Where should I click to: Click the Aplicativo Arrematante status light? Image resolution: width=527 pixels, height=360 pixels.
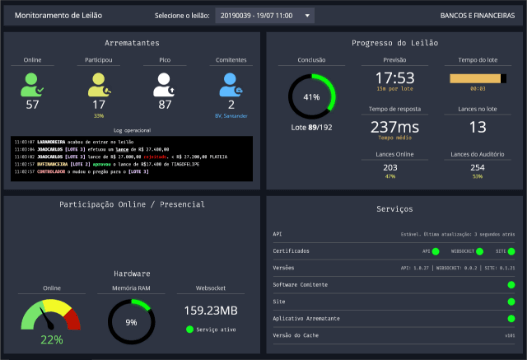(511, 319)
